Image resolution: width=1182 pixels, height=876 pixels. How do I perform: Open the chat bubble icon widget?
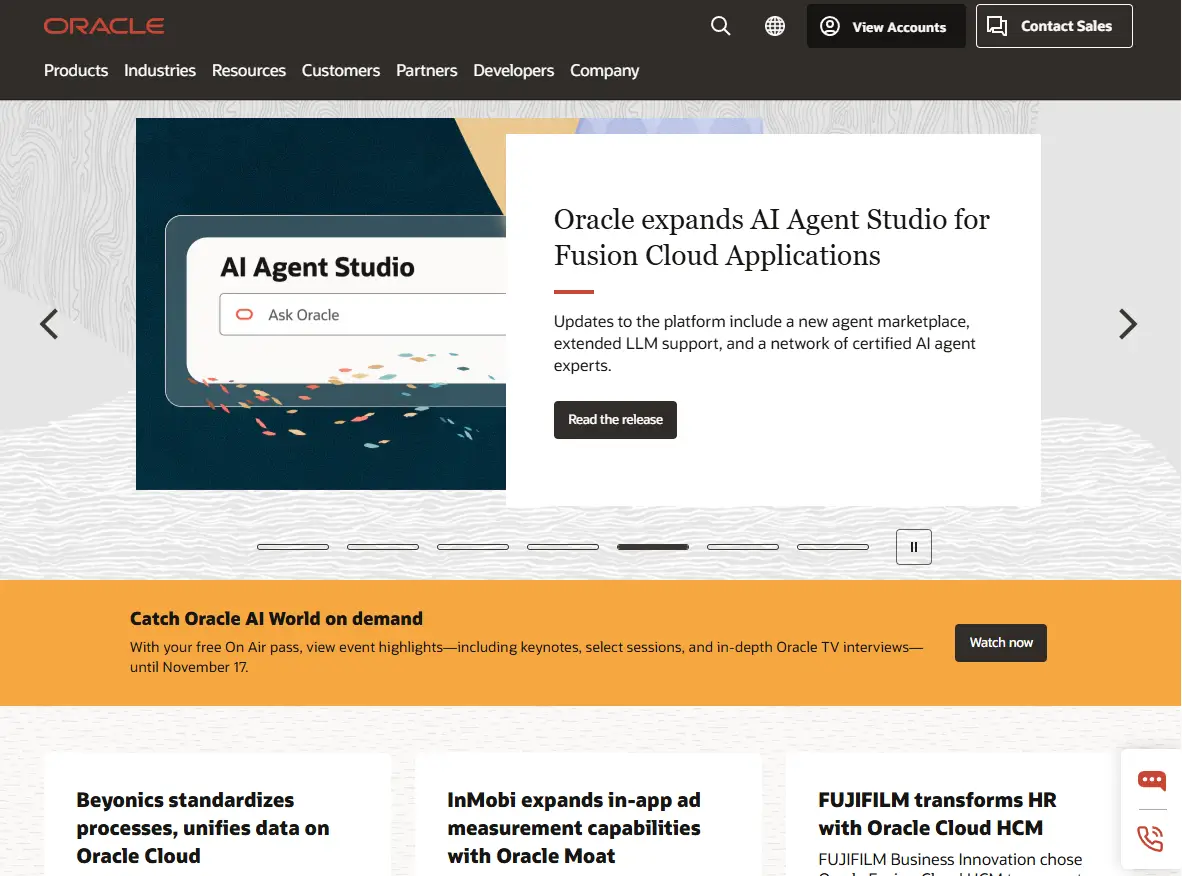click(x=1151, y=781)
